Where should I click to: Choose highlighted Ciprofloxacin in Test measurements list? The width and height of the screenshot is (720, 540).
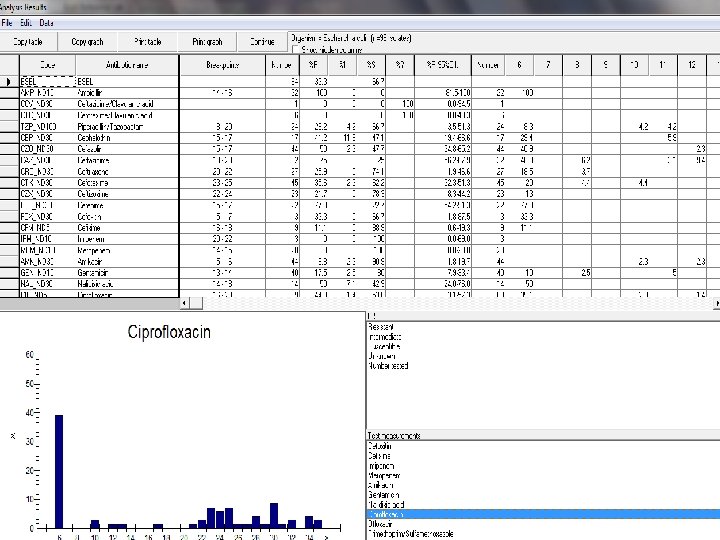544,514
